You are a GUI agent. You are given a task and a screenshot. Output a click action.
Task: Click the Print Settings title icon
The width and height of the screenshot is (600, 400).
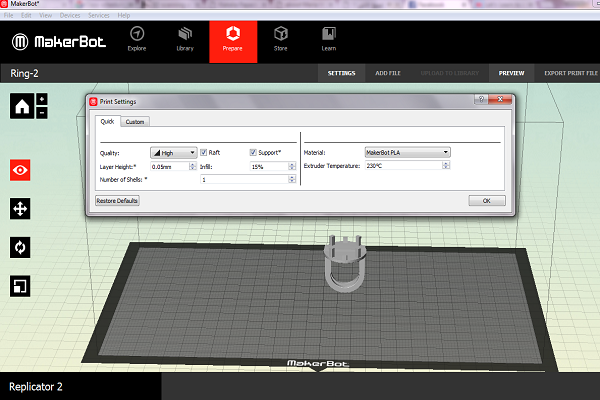(x=93, y=101)
